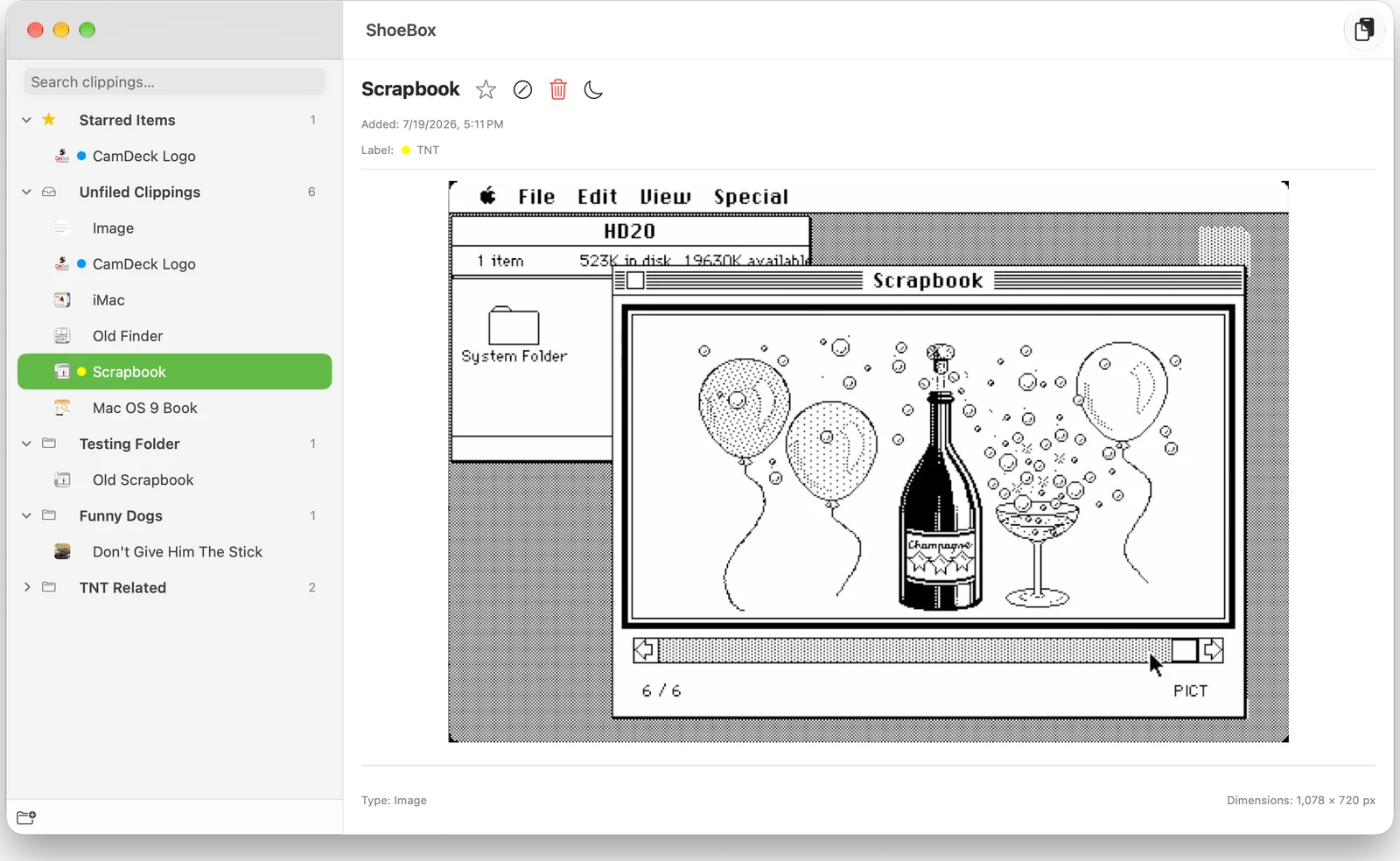Collapse the Starred Items section

tap(26, 120)
